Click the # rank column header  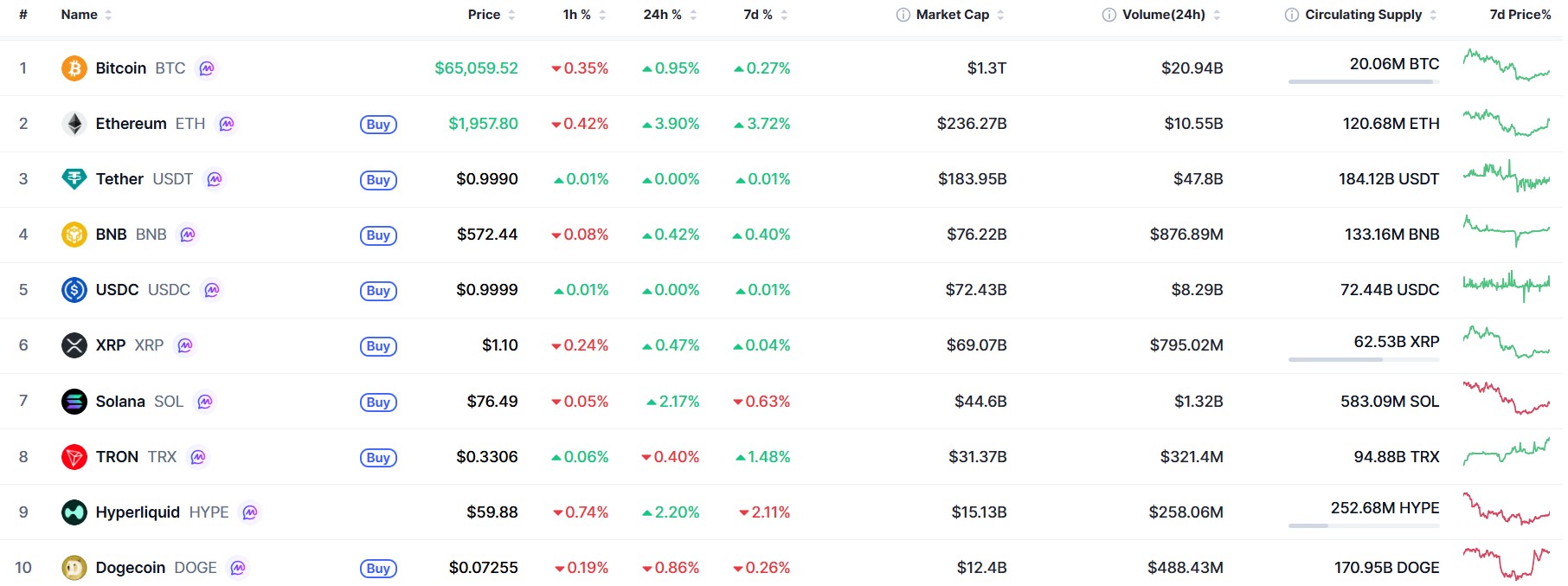tap(23, 15)
